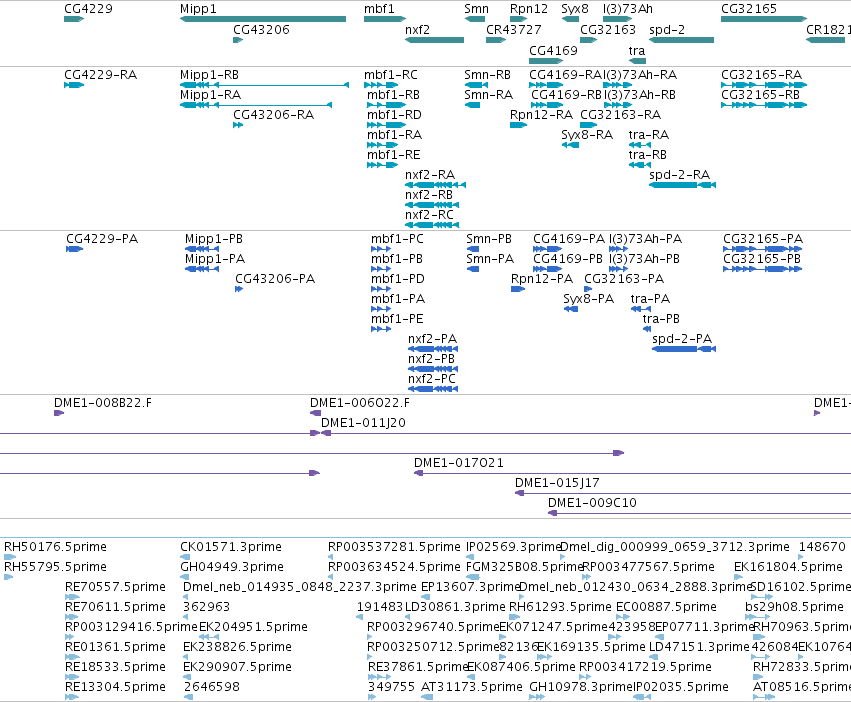Select the RE13304.5prime EST label
Screen dimensions: 851x702
(115, 687)
